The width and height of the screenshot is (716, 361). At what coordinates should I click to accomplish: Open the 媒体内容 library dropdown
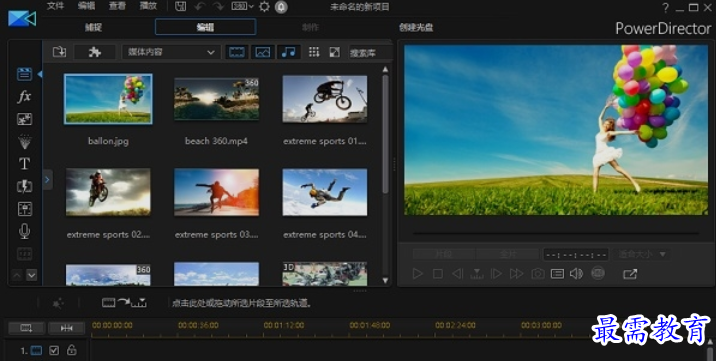(171, 52)
